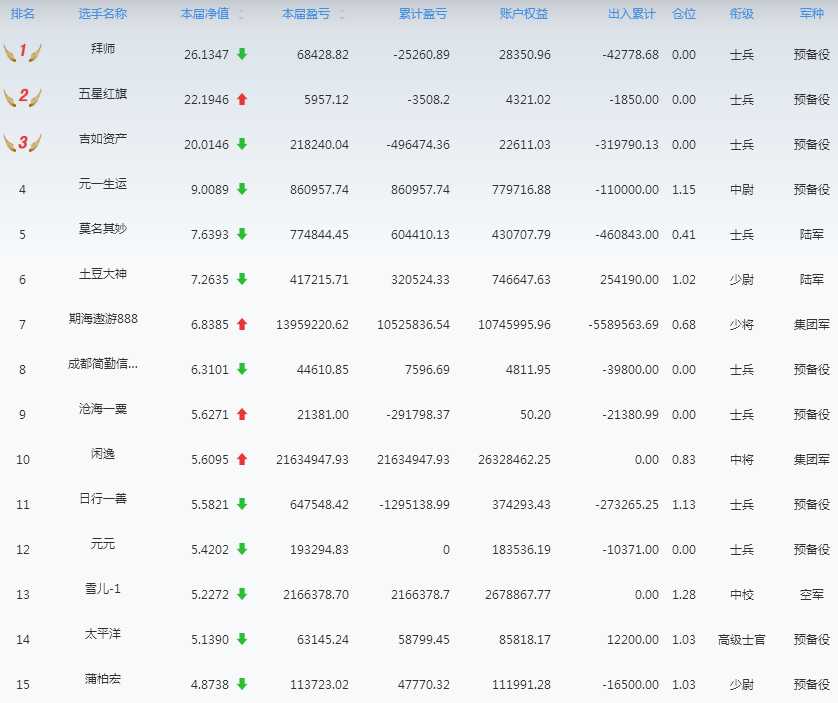The height and width of the screenshot is (703, 838).
Task: Select cumulative value -496474.36
Action: click(x=418, y=144)
